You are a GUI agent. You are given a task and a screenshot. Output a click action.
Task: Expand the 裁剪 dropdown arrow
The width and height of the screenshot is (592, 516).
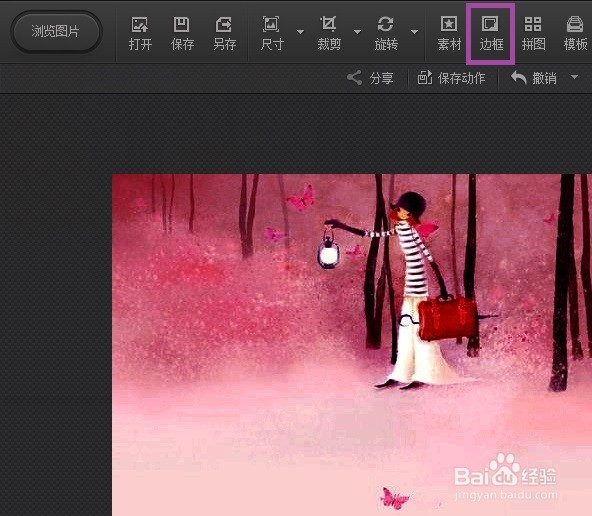point(358,32)
